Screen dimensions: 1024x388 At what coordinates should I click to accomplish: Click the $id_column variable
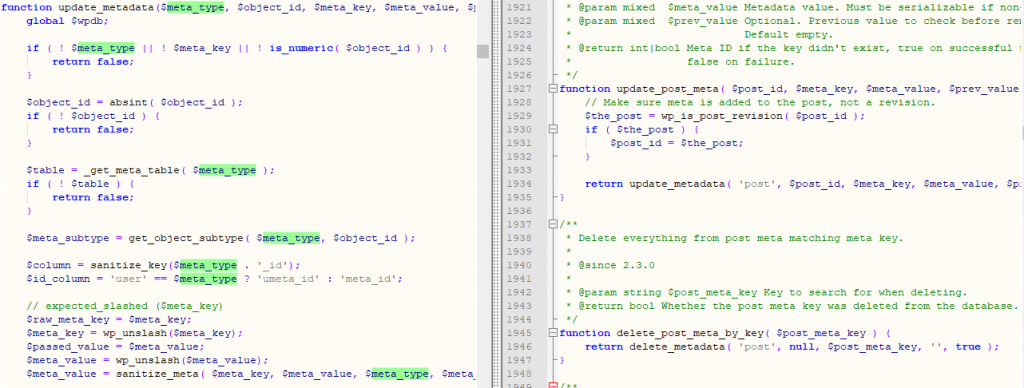61,279
